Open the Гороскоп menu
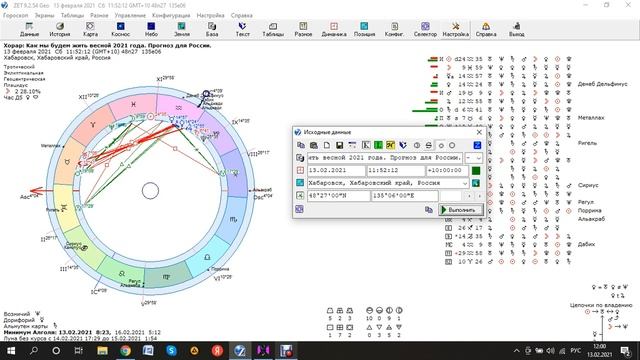640x360 pixels. [16, 15]
